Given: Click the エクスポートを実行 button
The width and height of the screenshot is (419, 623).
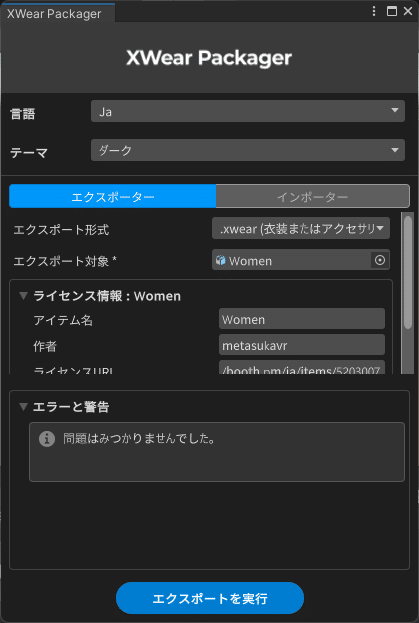Looking at the screenshot, I should (x=210, y=598).
